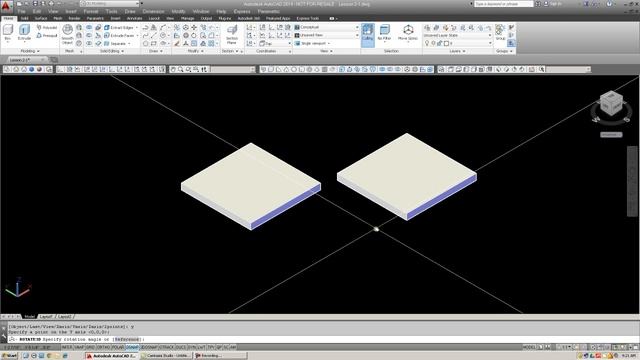Click the Windows Start button
Viewport: 640px width, 360px height.
(x=9, y=356)
